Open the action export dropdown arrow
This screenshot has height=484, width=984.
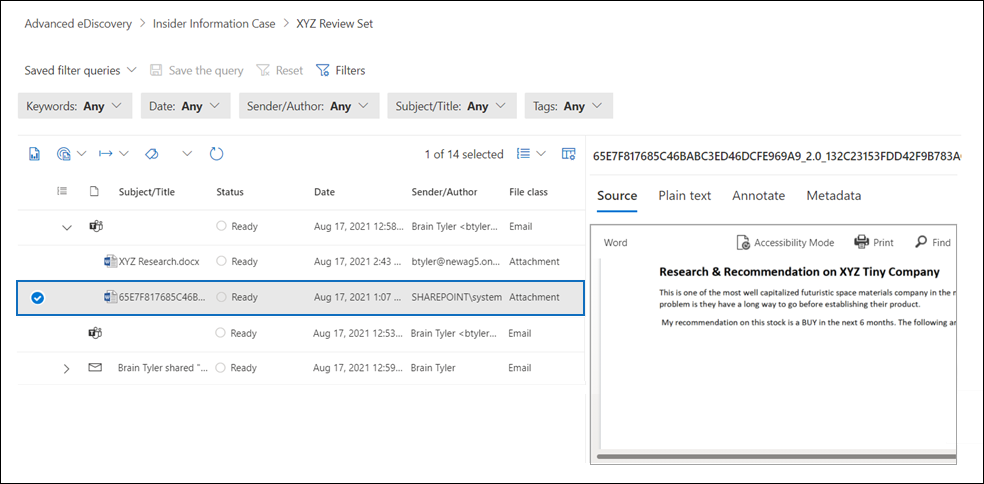pyautogui.click(x=124, y=154)
